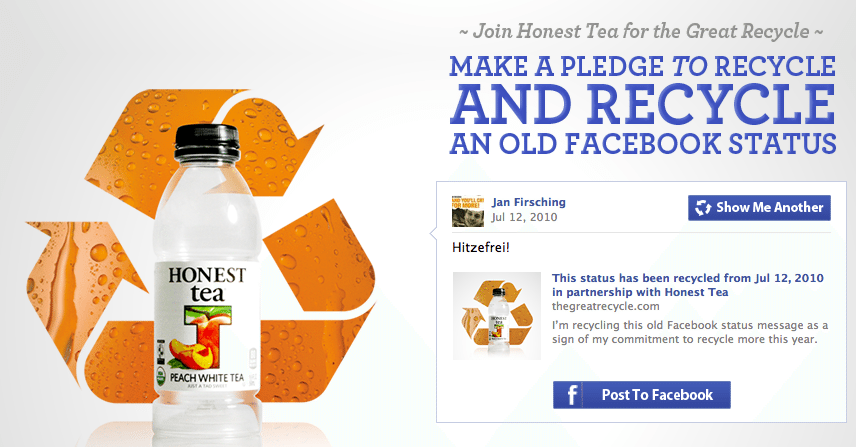Click the recycle arrows icon in Show Me Another
The width and height of the screenshot is (856, 447).
703,207
